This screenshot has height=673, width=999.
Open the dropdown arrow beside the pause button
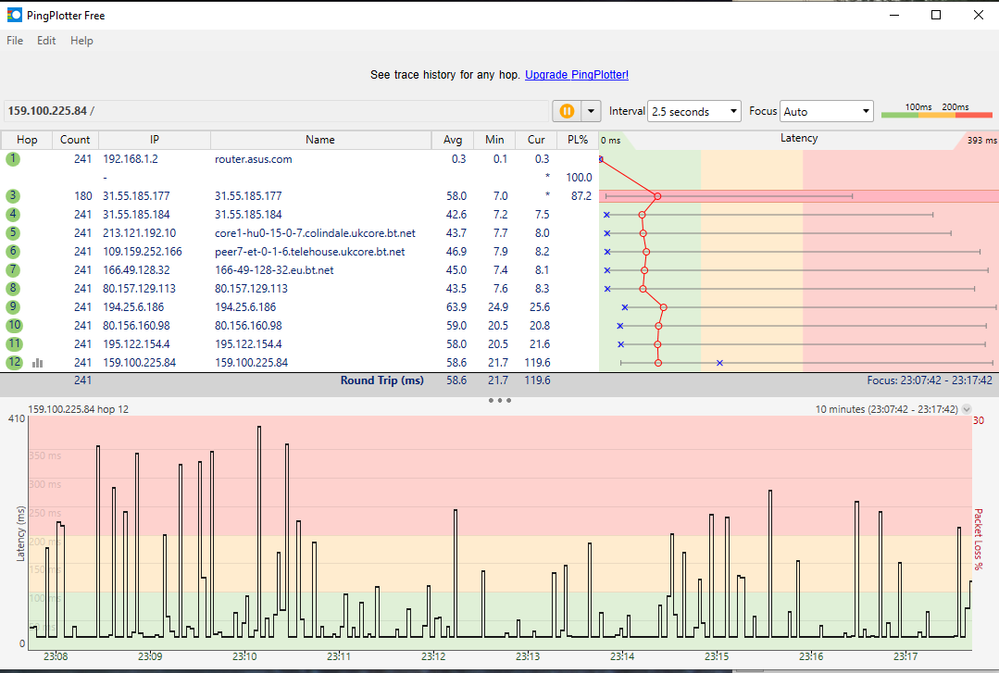(x=591, y=111)
